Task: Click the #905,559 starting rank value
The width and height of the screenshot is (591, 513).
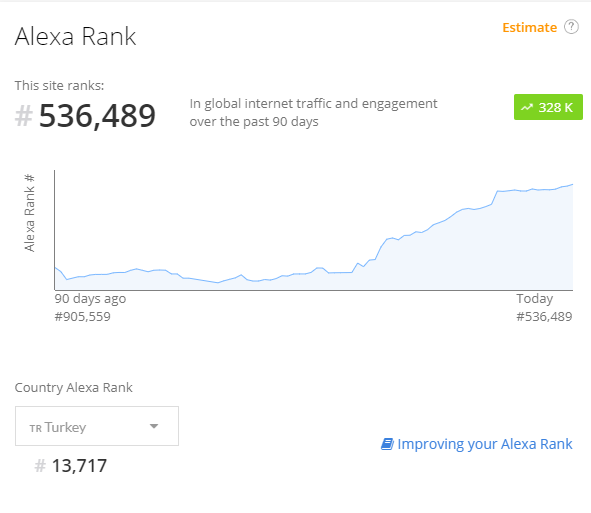Action: (x=83, y=317)
